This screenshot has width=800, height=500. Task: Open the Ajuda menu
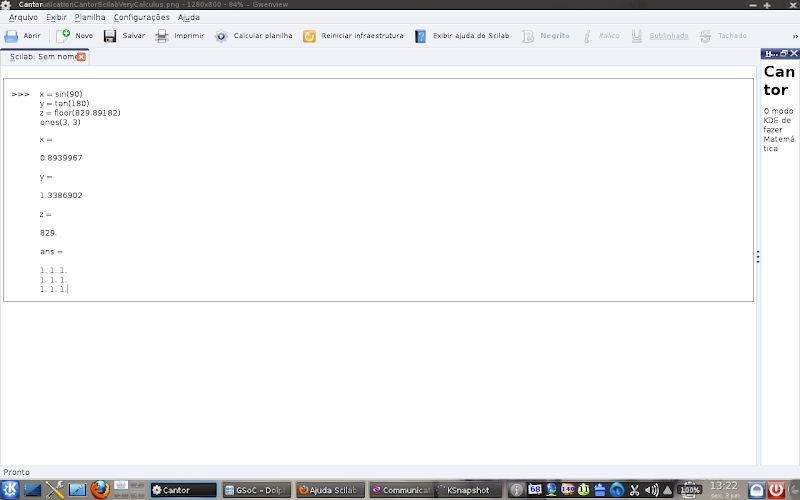189,17
